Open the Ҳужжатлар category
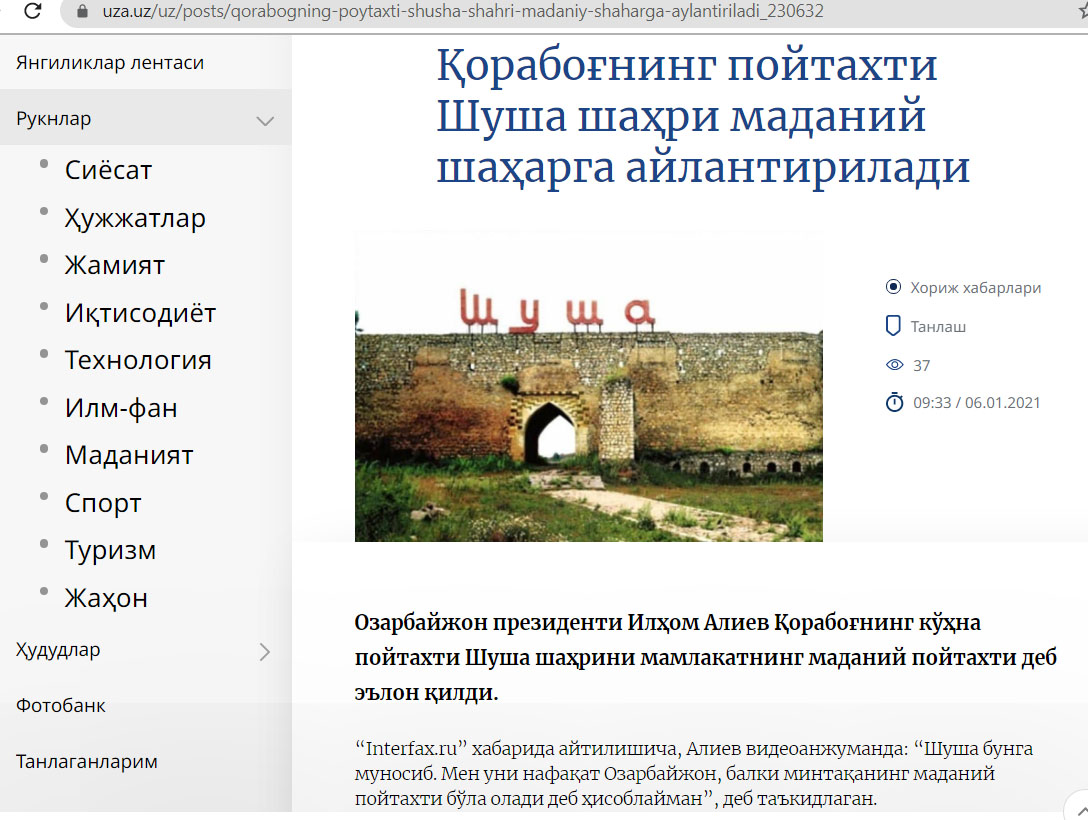1088x820 pixels. (x=135, y=218)
